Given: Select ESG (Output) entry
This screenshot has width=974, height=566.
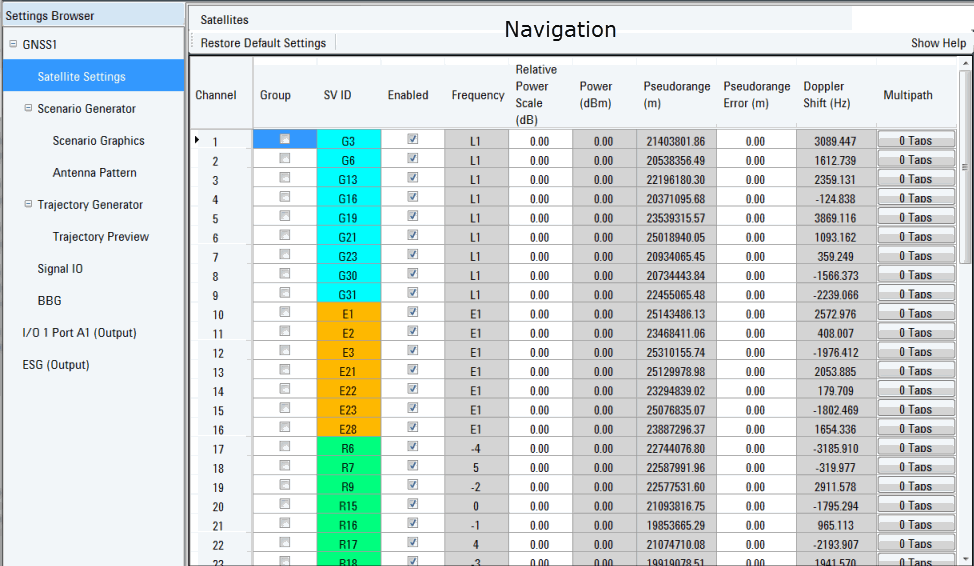Looking at the screenshot, I should [x=55, y=365].
